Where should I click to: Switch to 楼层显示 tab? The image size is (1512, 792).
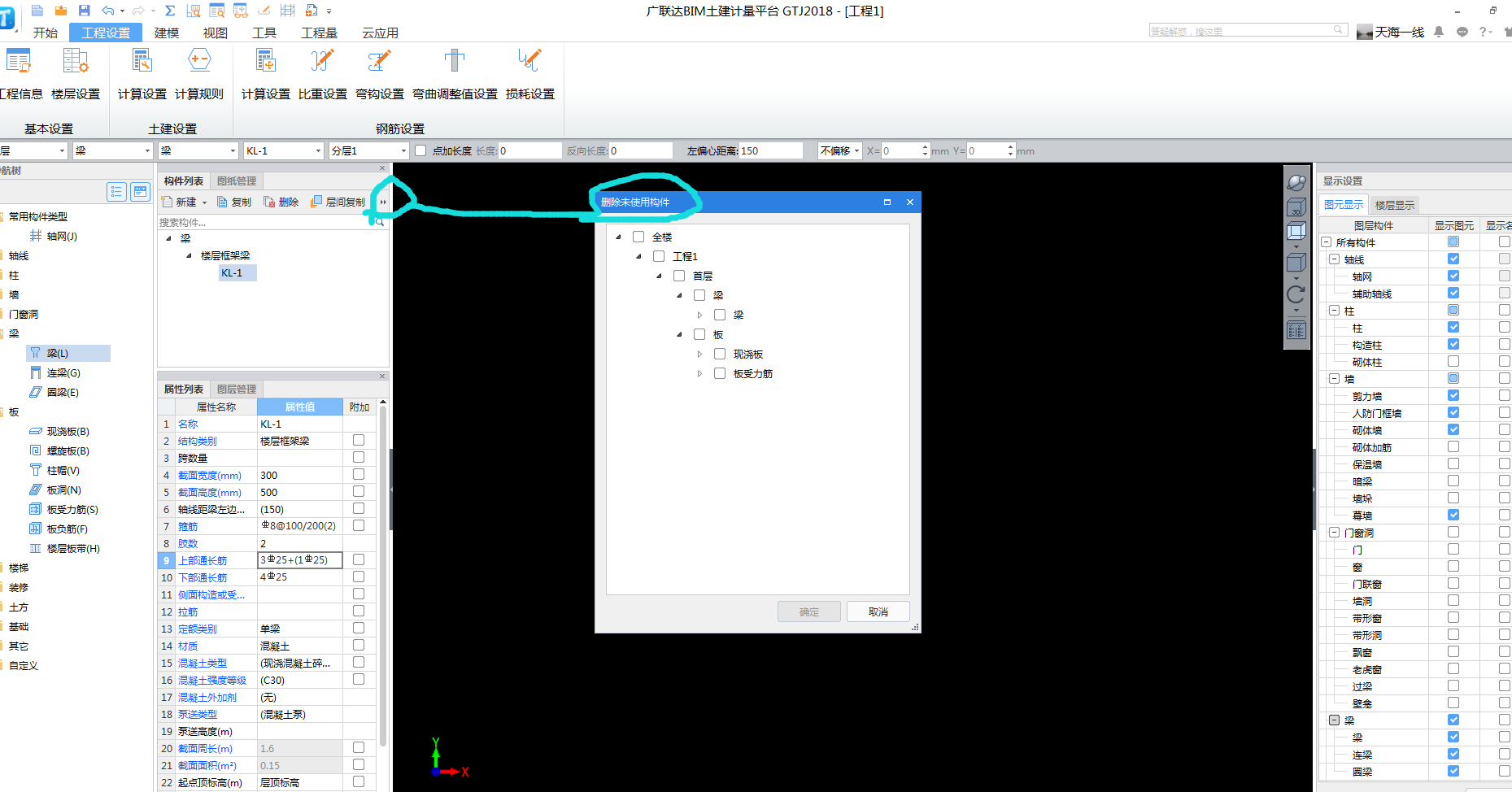(1394, 205)
